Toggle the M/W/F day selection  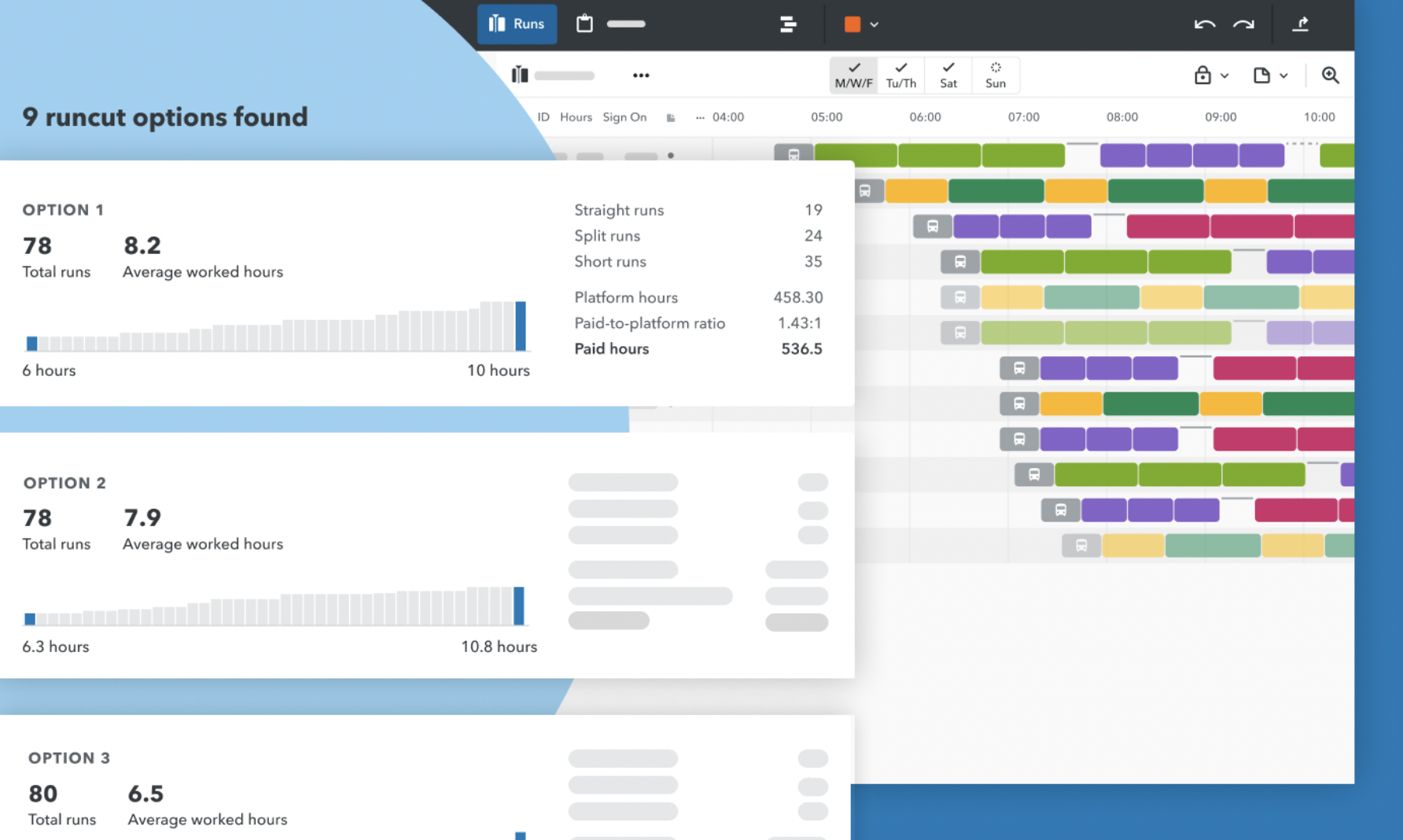(853, 75)
